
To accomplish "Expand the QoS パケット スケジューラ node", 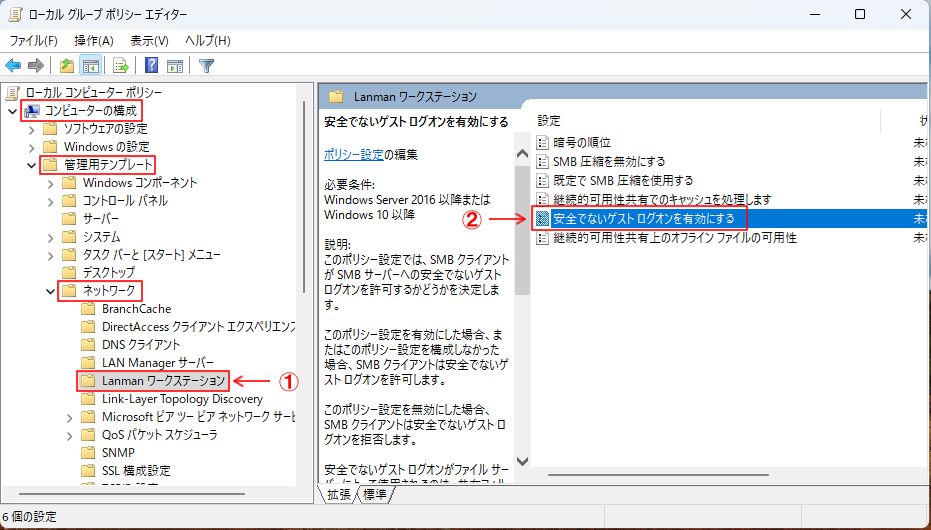I will click(x=70, y=435).
